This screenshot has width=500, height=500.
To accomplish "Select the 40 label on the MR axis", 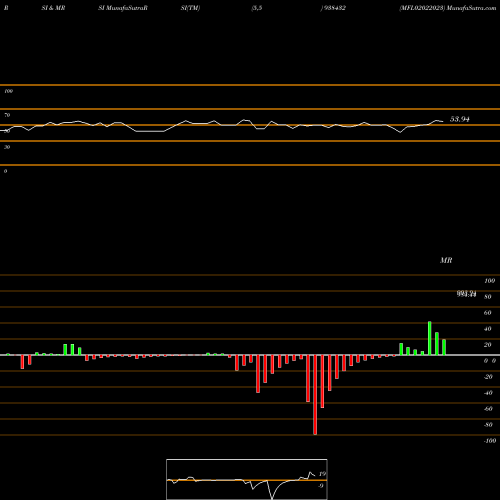I will pyautogui.click(x=488, y=329).
